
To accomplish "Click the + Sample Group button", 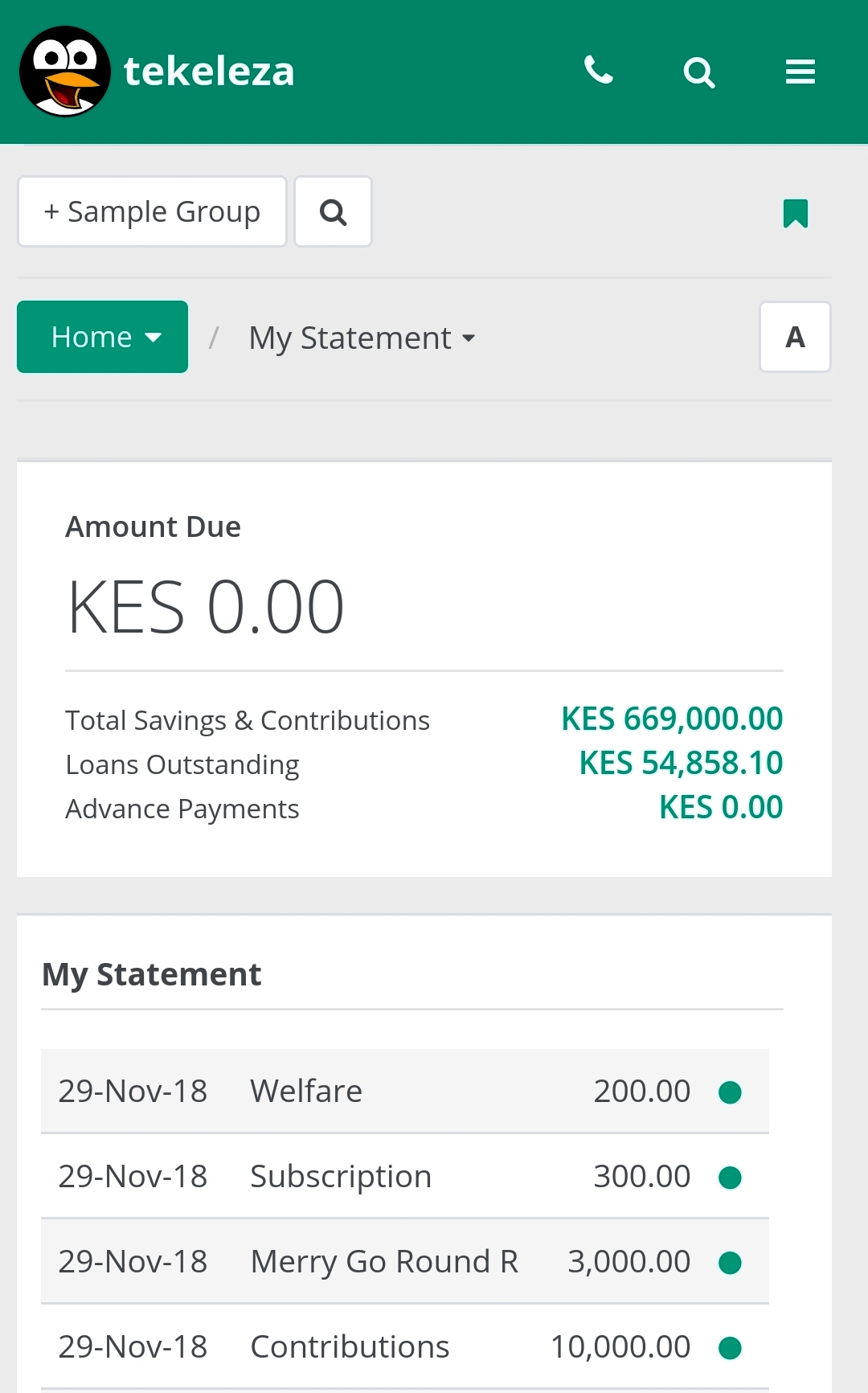I will 152,212.
